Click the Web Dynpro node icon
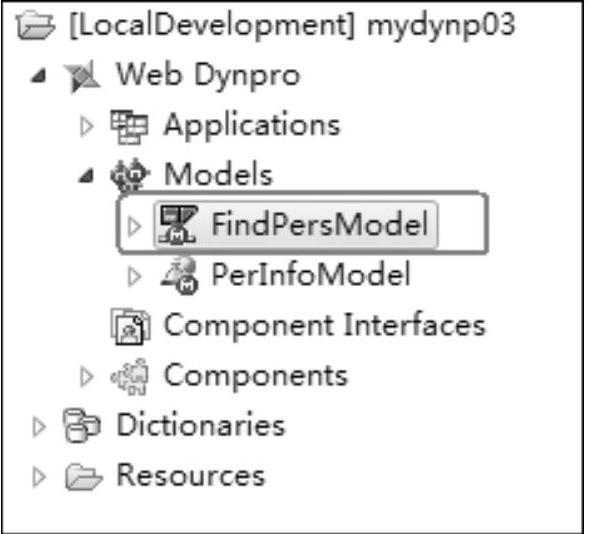 click(x=82, y=76)
